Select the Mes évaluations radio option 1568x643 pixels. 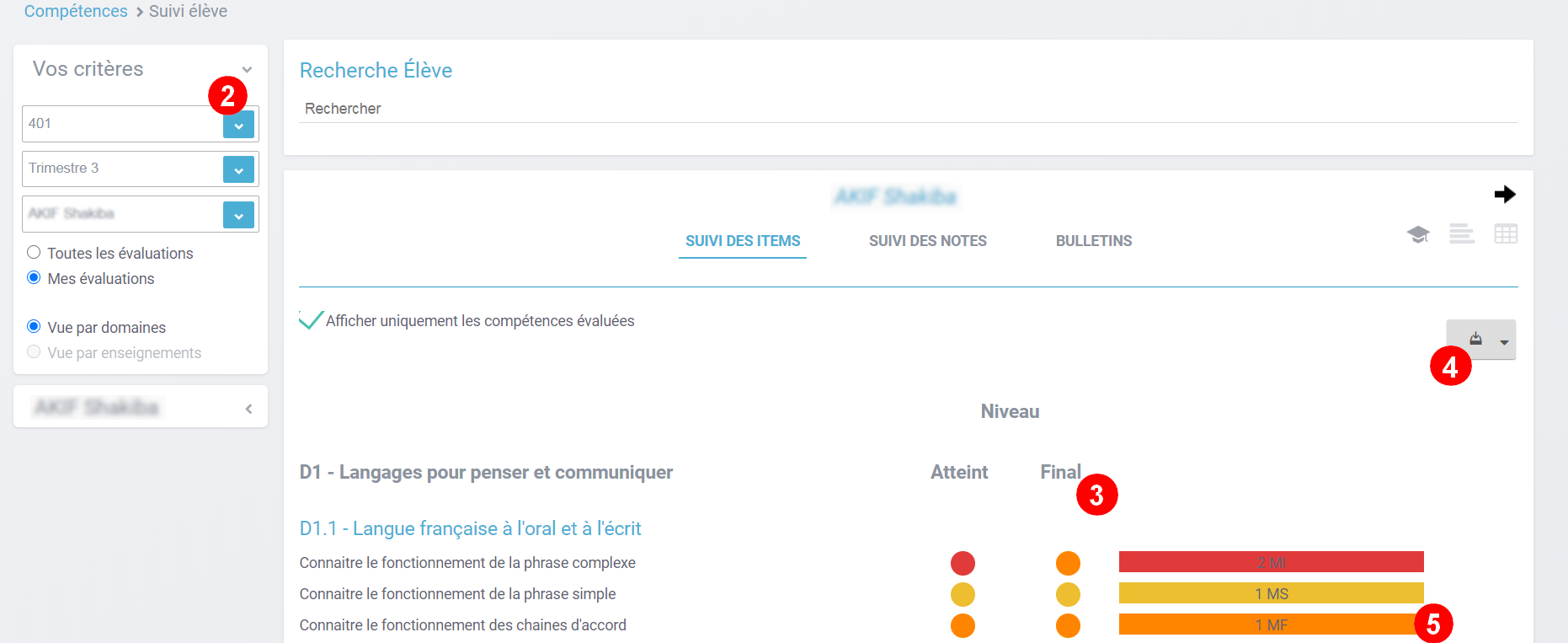pyautogui.click(x=34, y=278)
